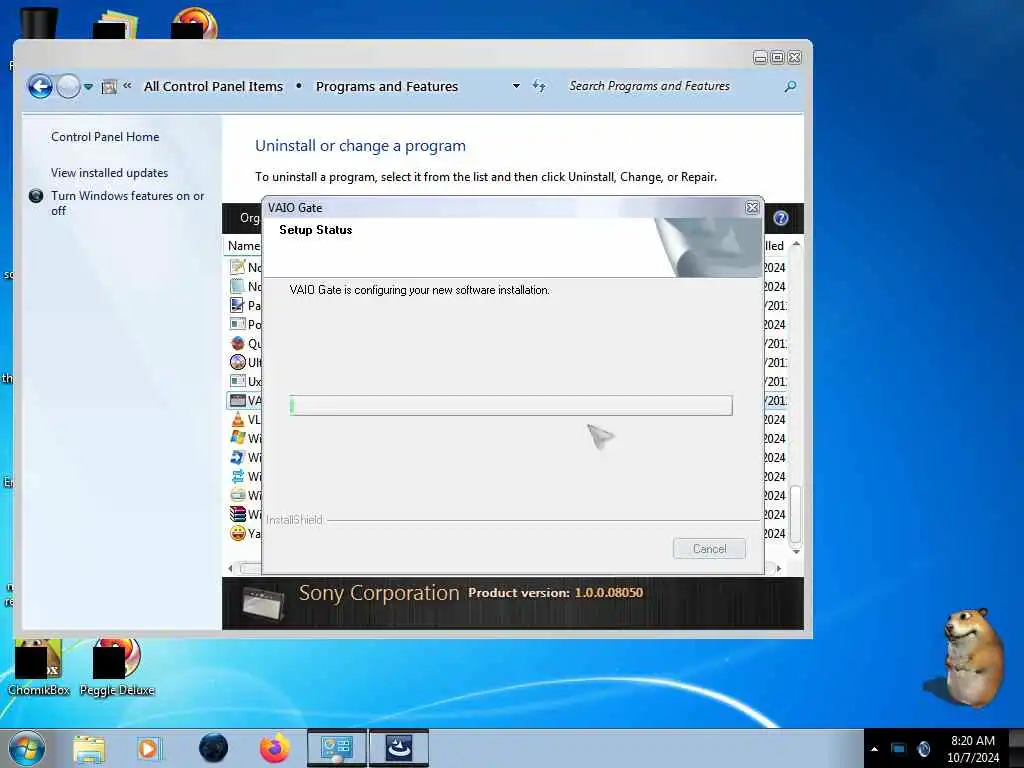This screenshot has width=1024, height=768.
Task: Click the Search Programs and Features field
Action: (x=673, y=86)
